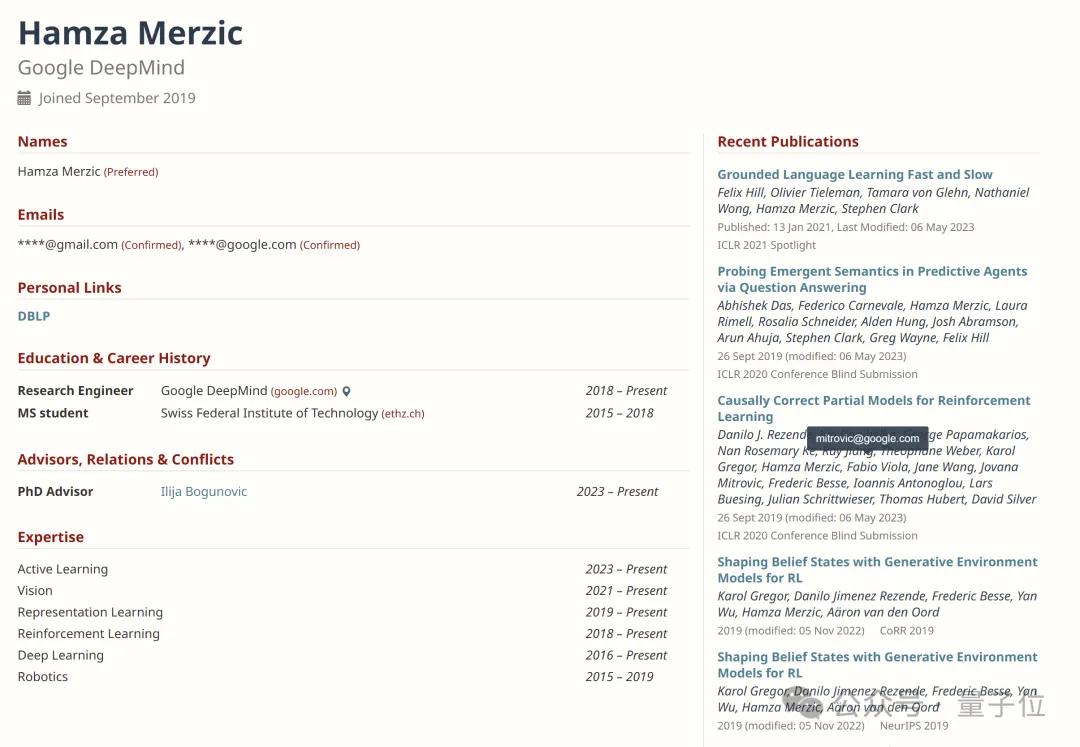Click the calendar icon beside Joined September 2019
The image size is (1080, 747).
(x=24, y=98)
